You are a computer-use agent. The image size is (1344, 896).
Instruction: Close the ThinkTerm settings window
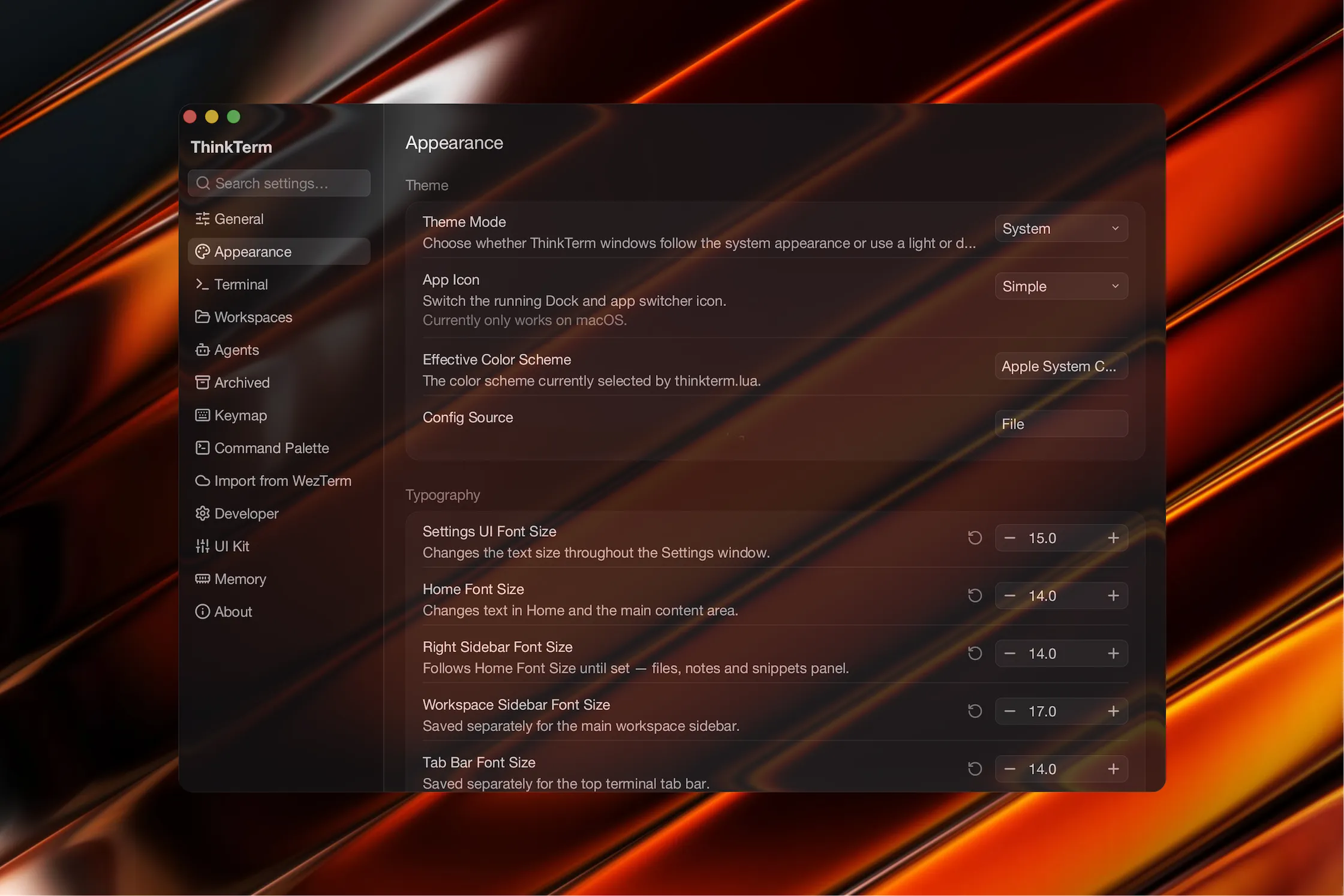pos(190,116)
